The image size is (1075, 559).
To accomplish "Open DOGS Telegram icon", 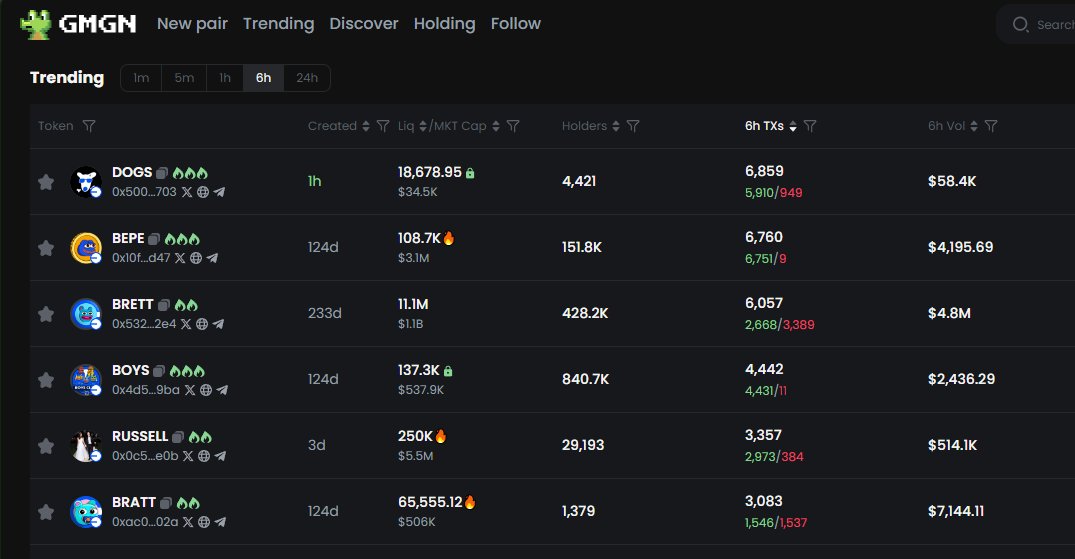I will point(219,192).
